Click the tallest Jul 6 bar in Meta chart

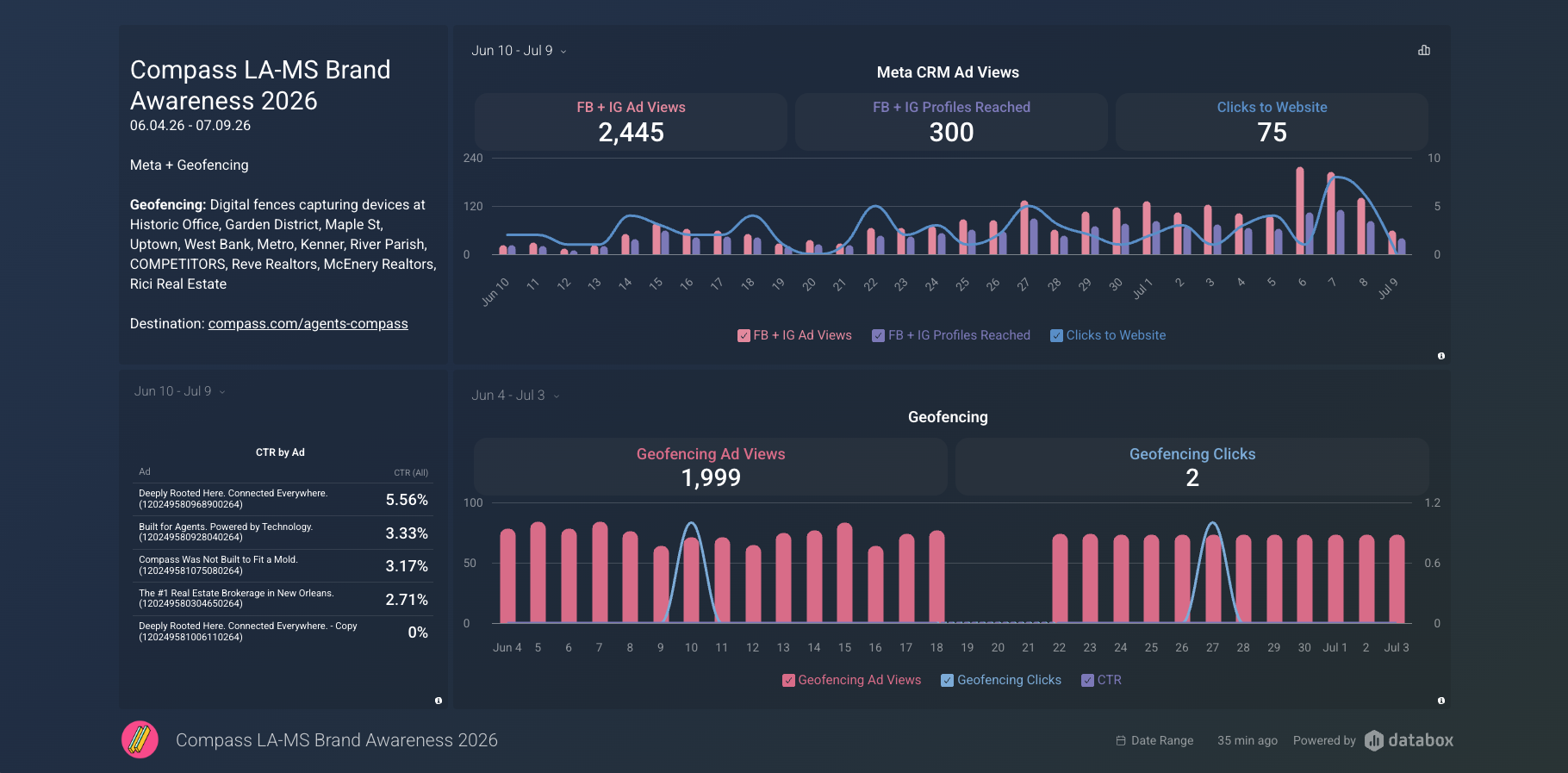coord(1300,210)
